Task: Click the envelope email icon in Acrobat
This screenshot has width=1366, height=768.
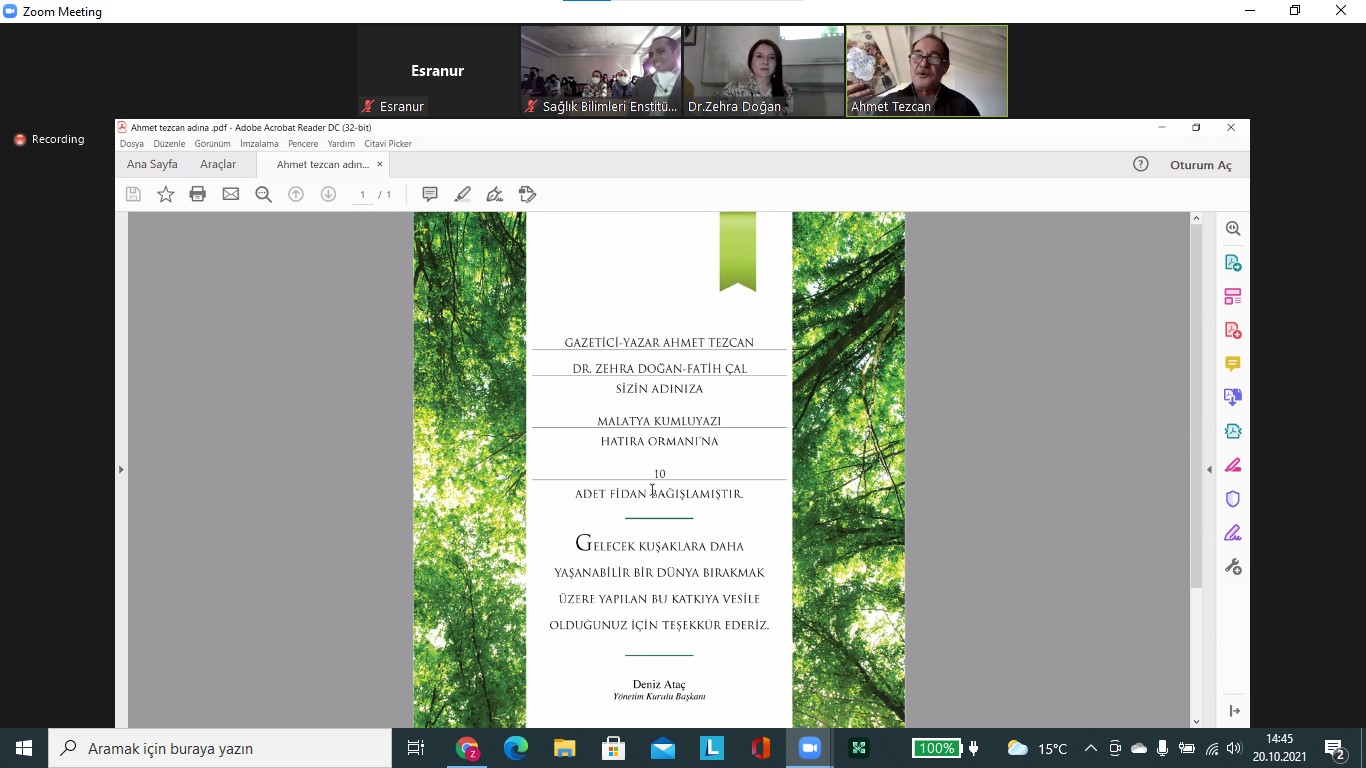Action: tap(231, 194)
